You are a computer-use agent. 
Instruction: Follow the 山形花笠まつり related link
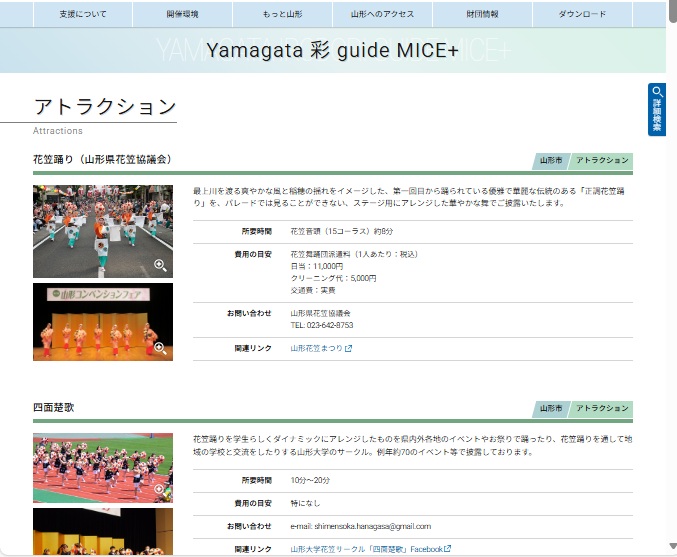click(316, 349)
